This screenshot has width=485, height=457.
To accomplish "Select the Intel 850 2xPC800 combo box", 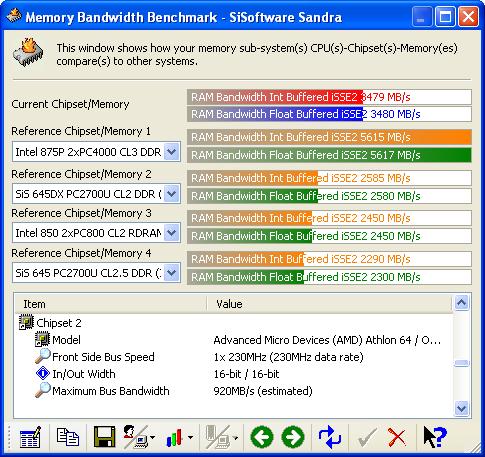I will 96,232.
